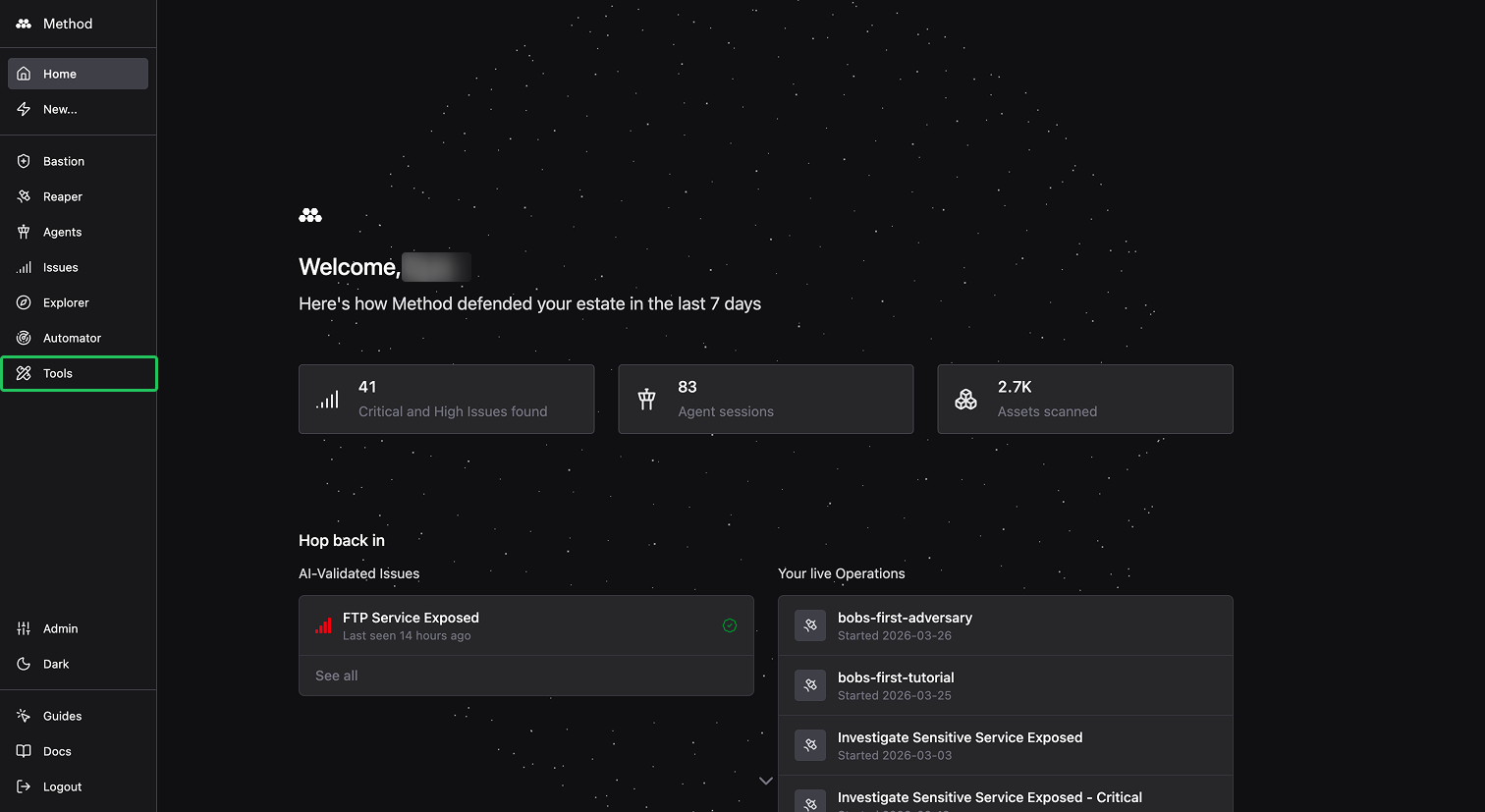Open the Bastion section in the sidebar

pos(62,160)
